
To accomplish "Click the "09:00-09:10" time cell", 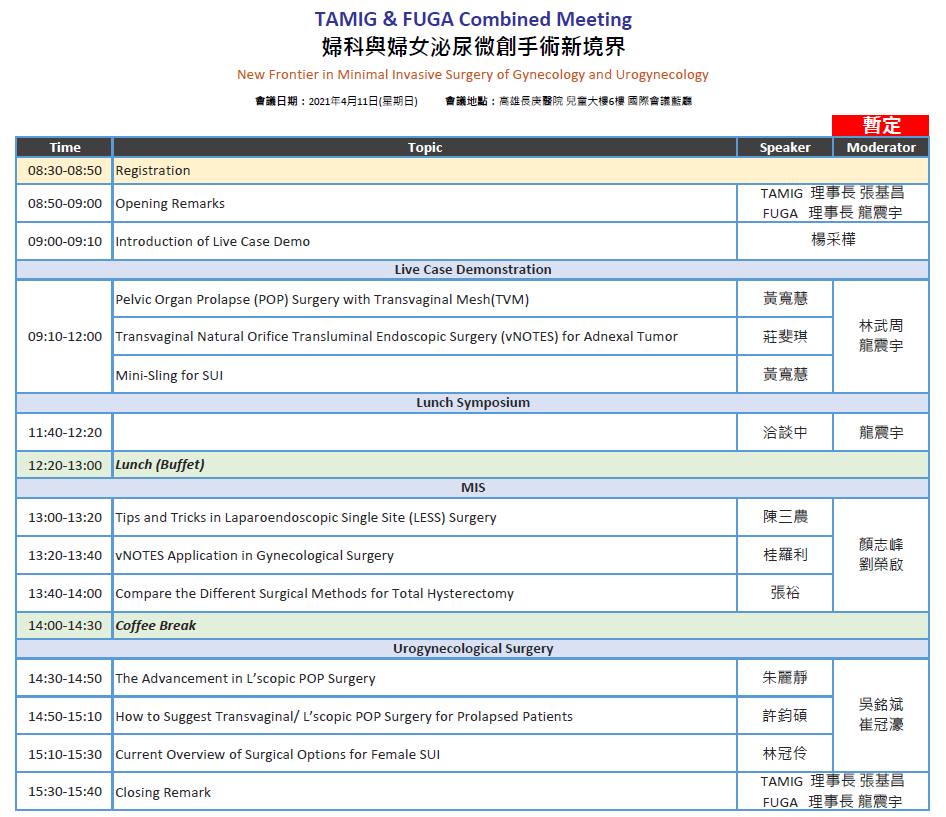I will [65, 241].
